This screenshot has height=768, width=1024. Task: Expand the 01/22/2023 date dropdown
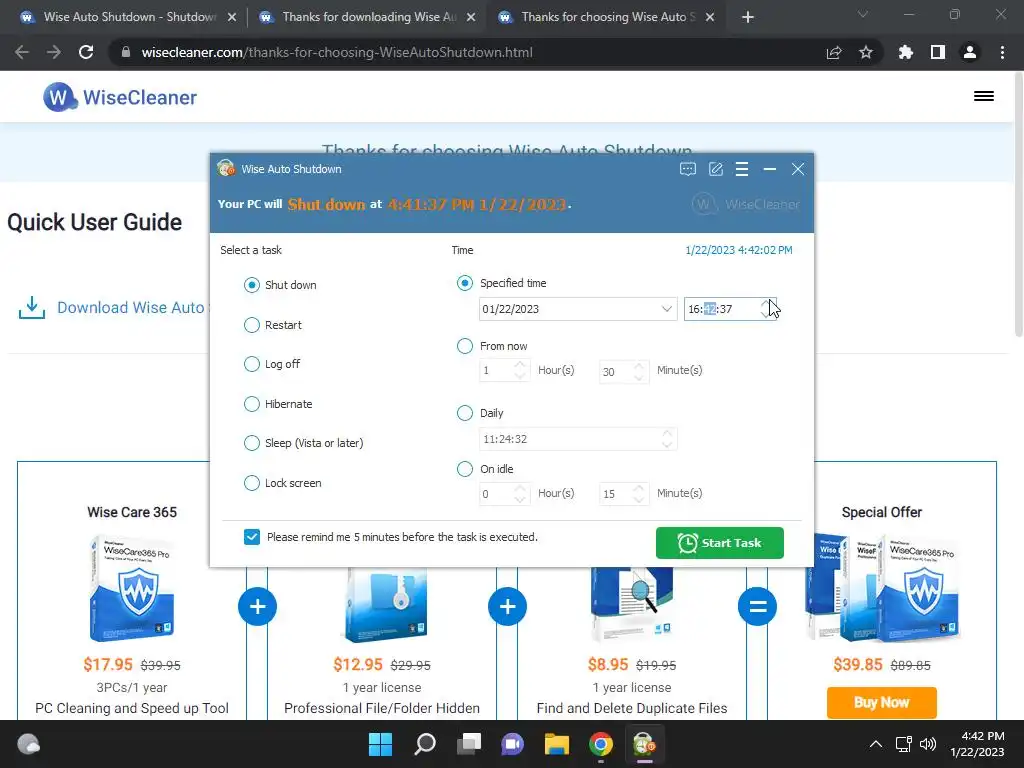click(666, 309)
